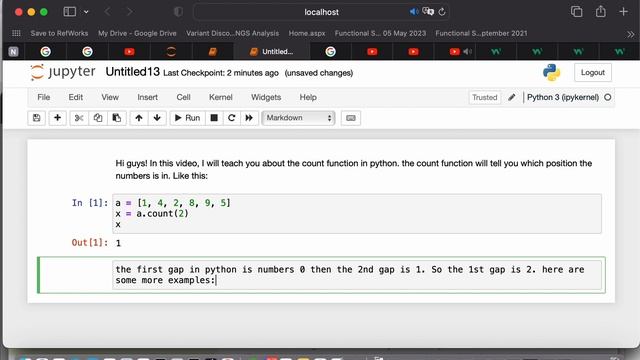Paste cells below icon
Image resolution: width=640 pixels, height=360 pixels.
pyautogui.click(x=117, y=118)
